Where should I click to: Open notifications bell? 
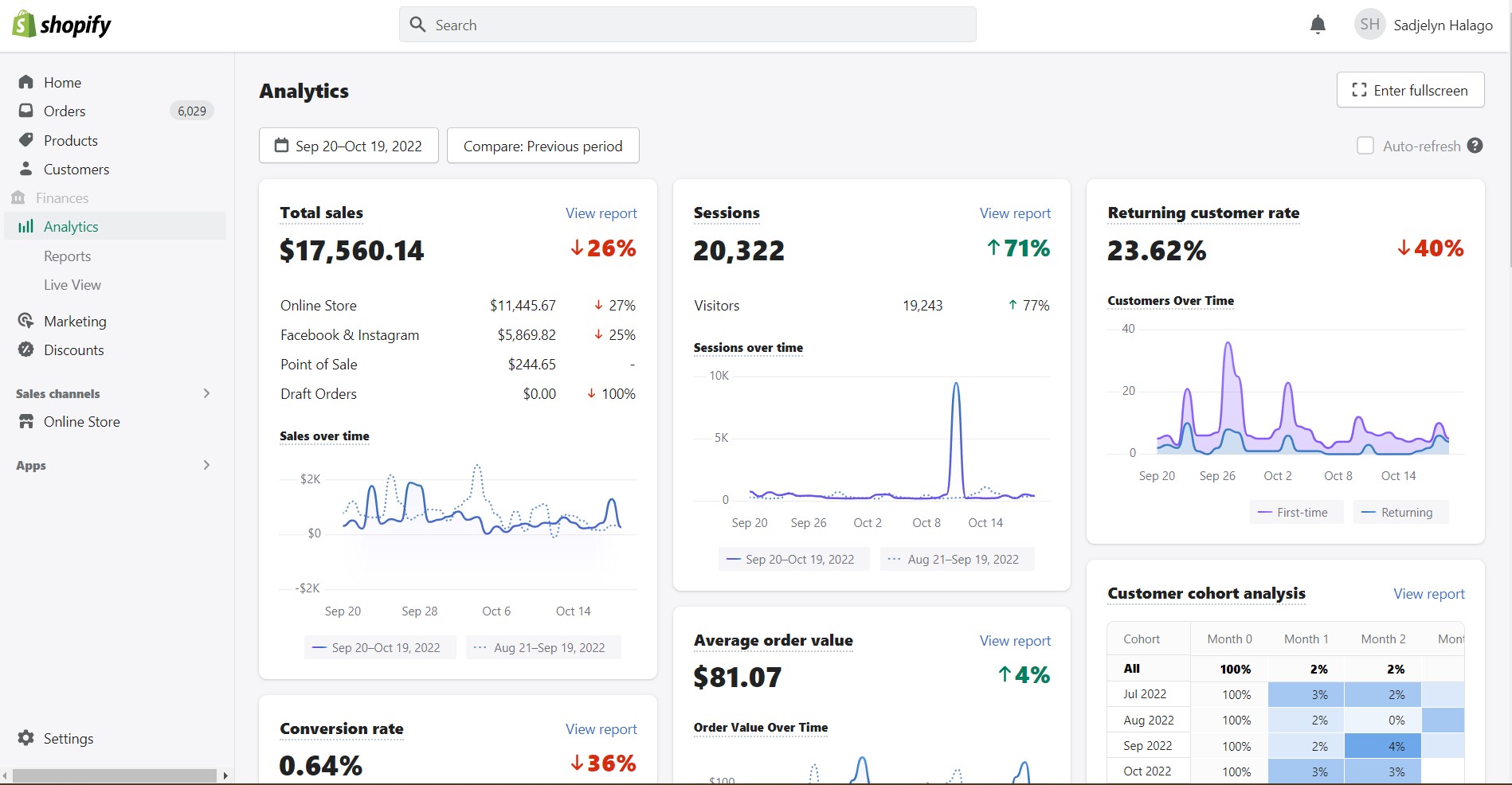pos(1318,25)
